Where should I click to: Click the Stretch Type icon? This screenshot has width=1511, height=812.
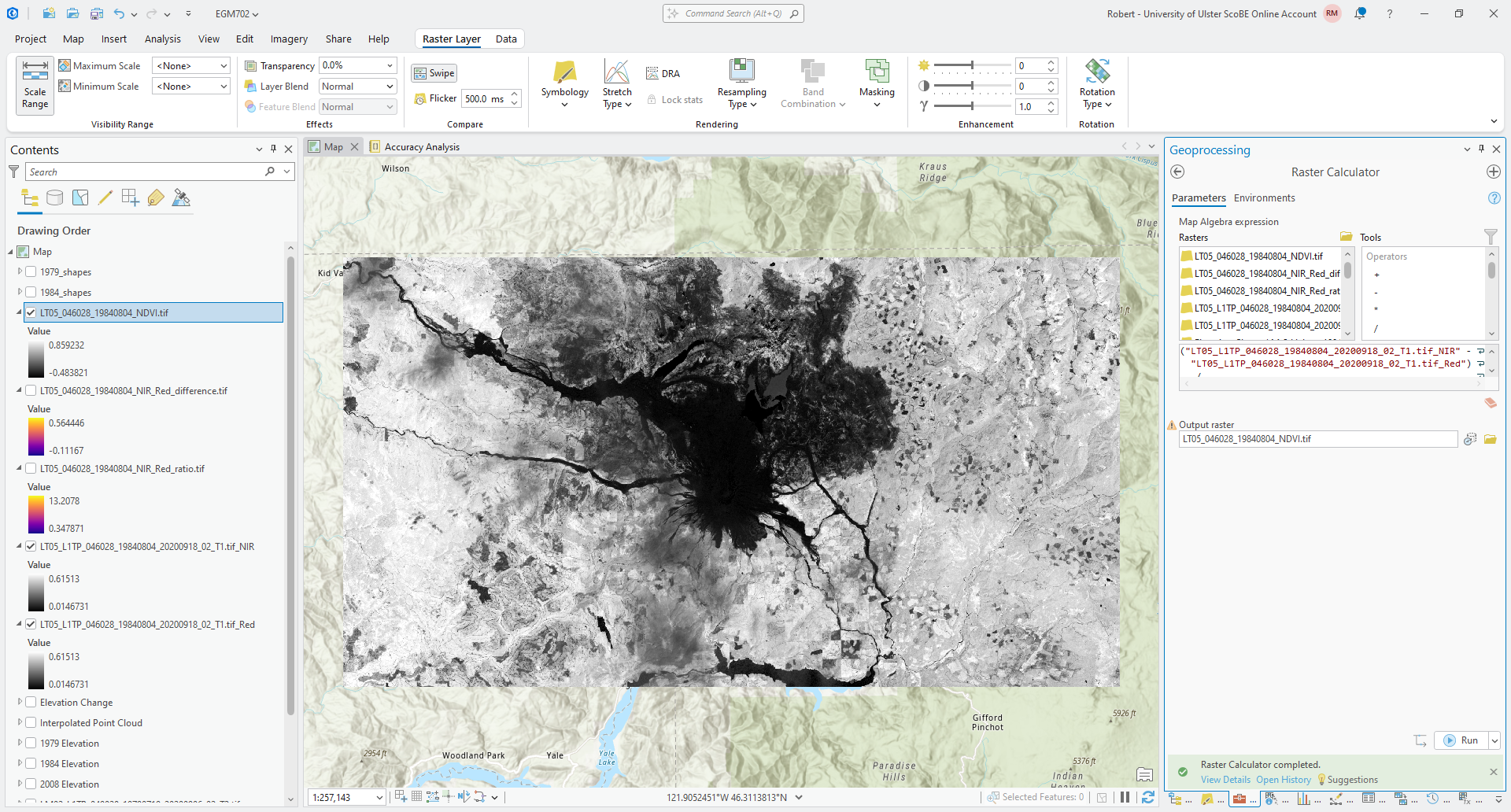pos(617,72)
